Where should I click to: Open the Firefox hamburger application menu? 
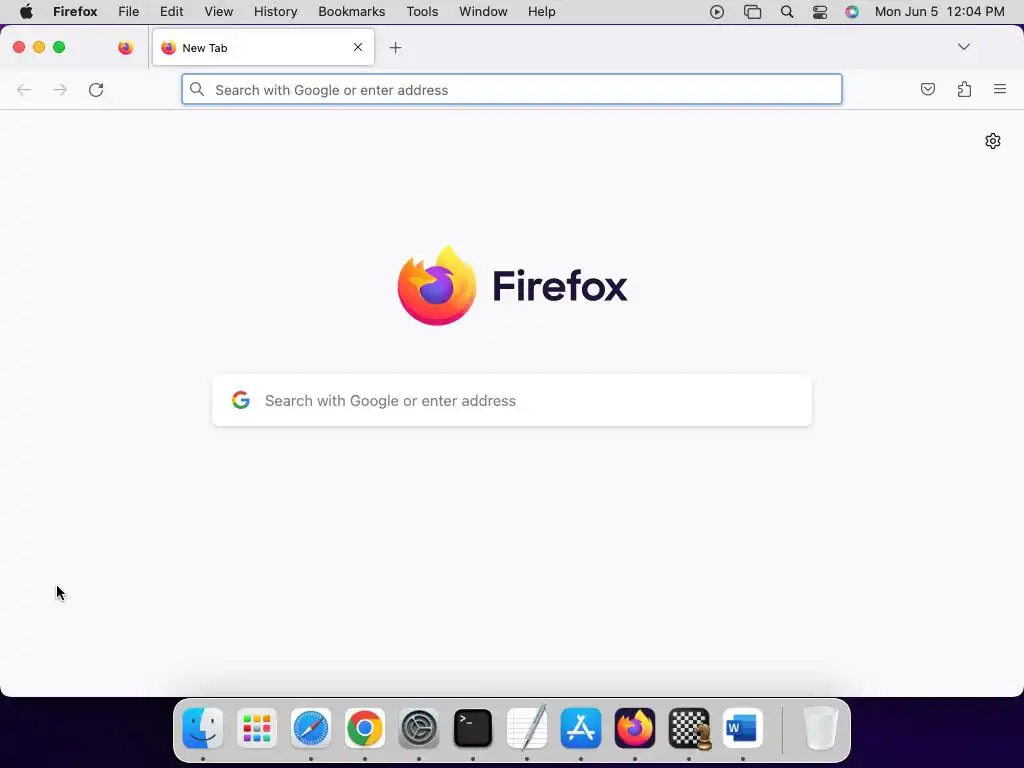coord(1000,89)
